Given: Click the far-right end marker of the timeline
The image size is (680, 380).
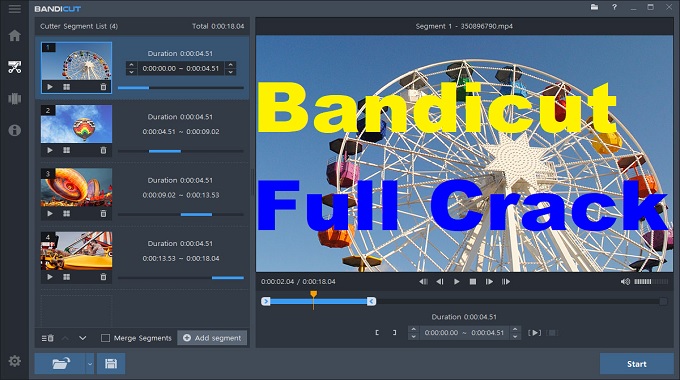Looking at the screenshot, I should tap(663, 301).
